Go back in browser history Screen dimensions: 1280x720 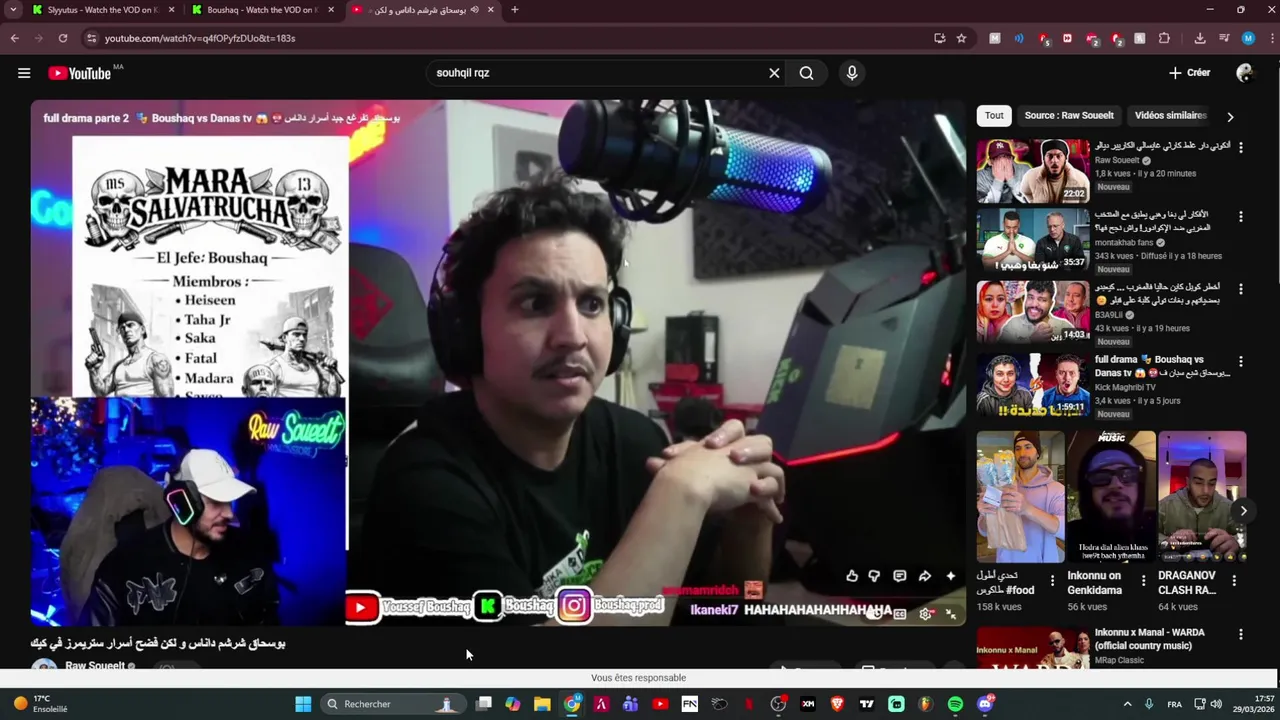point(14,38)
